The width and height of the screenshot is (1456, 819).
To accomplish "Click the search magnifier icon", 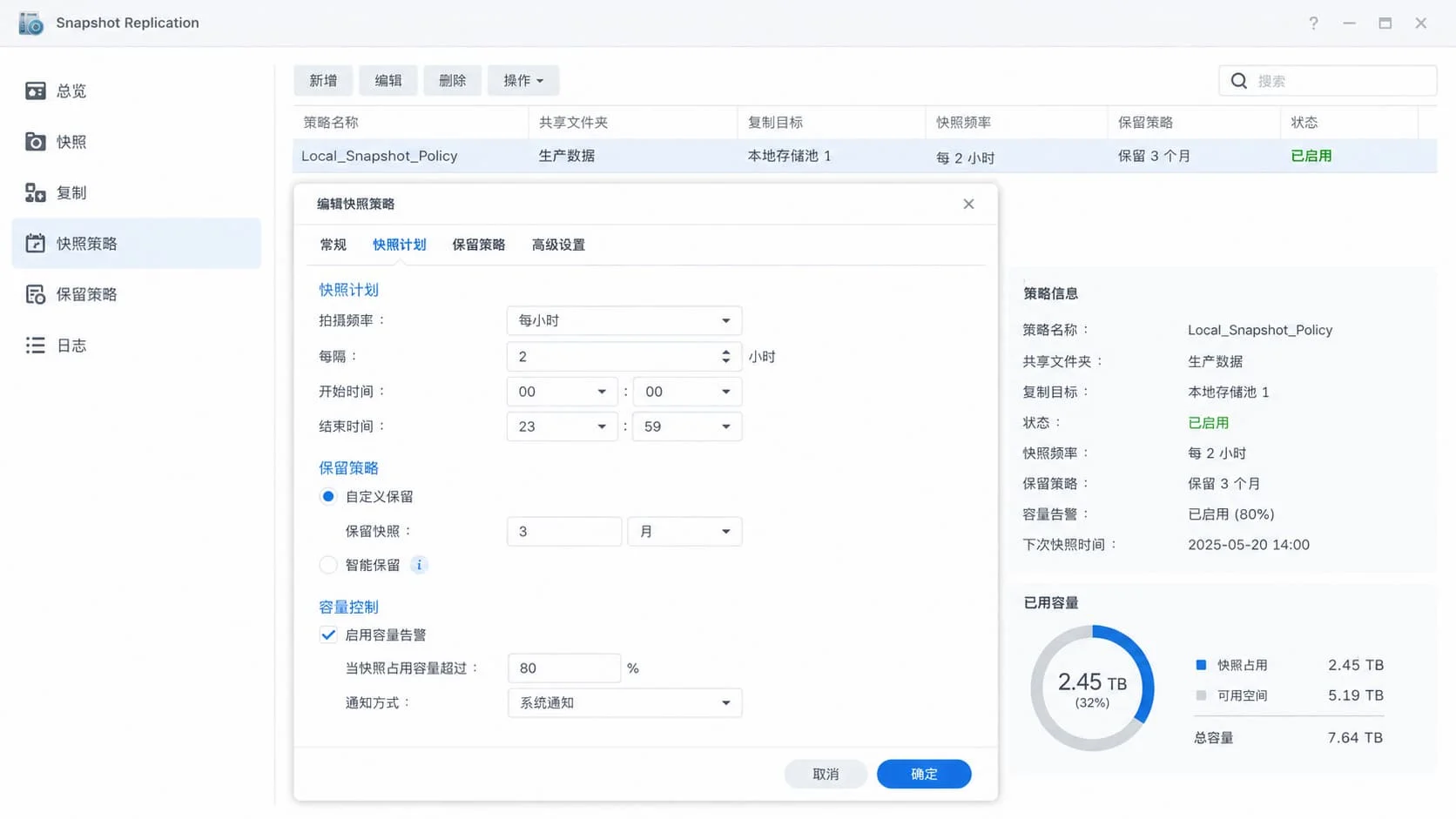I will tap(1238, 81).
